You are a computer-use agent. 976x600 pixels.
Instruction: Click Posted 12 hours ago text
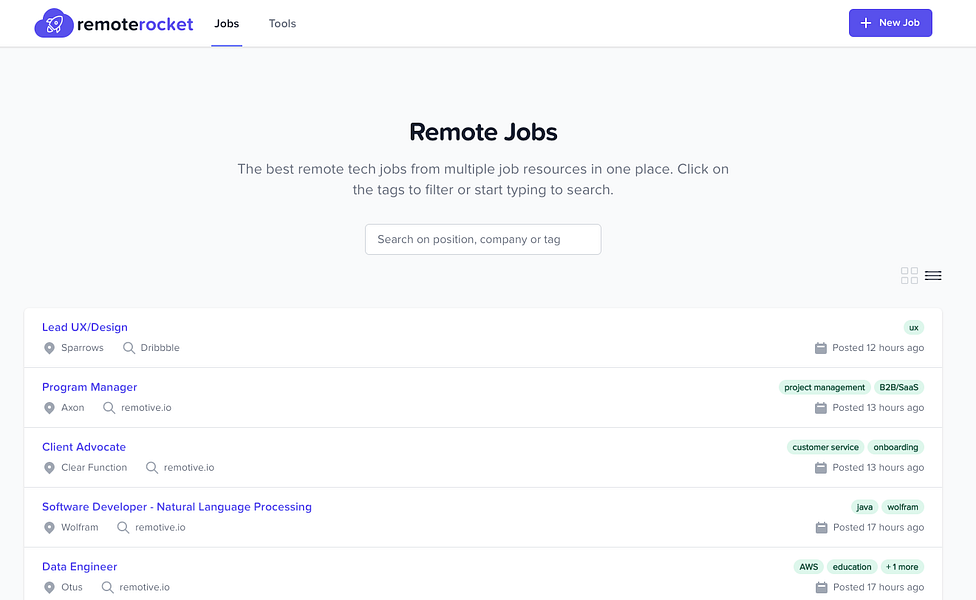click(x=878, y=348)
